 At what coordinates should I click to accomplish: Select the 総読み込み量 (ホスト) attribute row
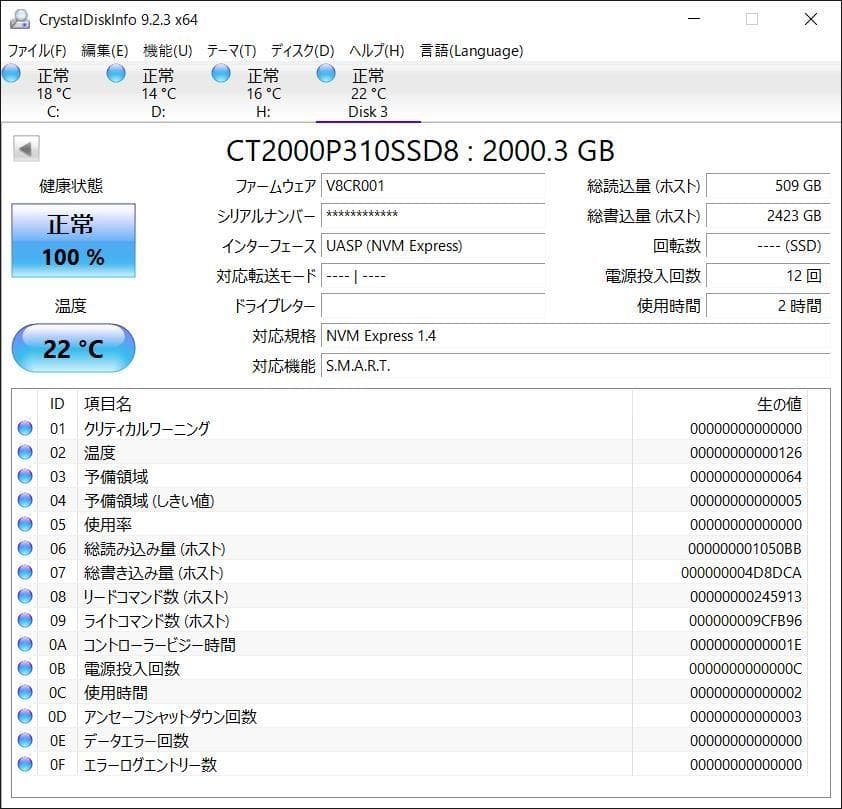point(410,548)
